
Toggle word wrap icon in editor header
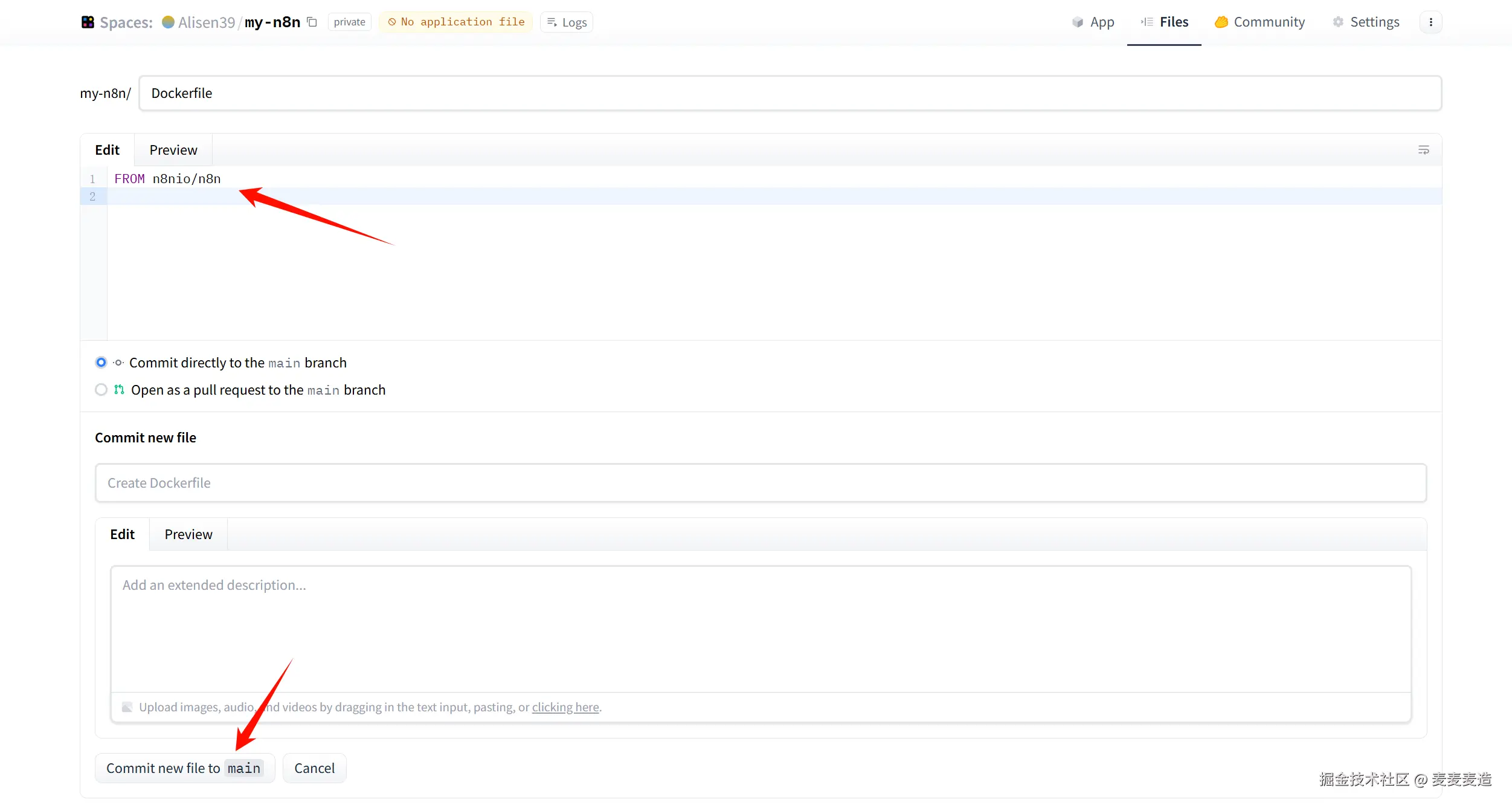[x=1423, y=150]
